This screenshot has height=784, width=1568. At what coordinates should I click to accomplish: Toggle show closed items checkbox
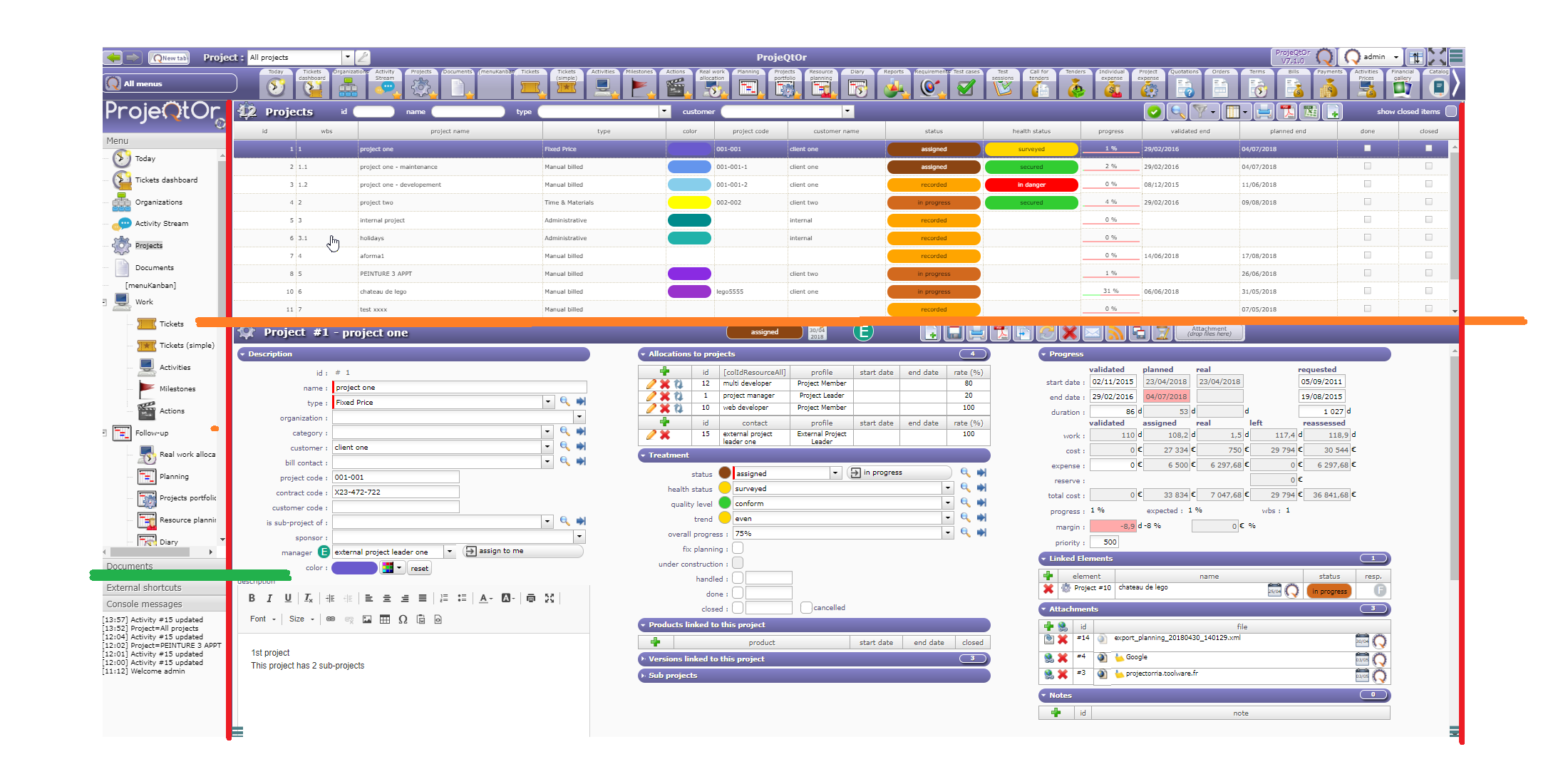1450,111
